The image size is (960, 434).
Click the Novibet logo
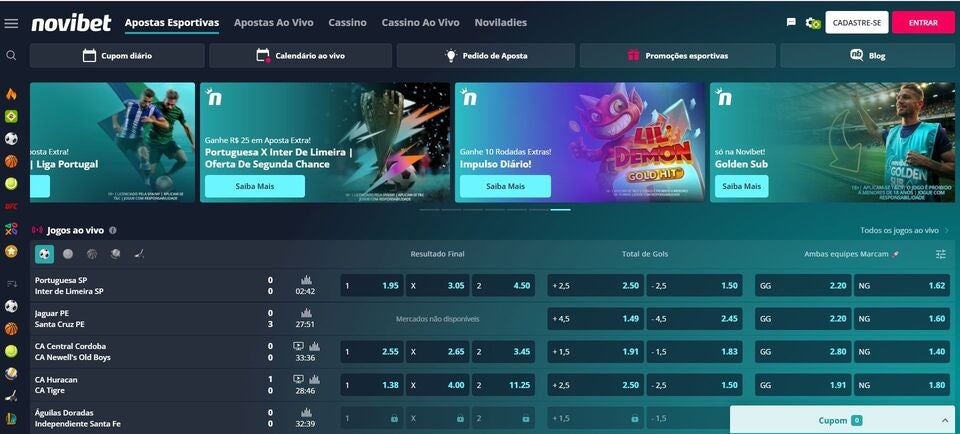(x=71, y=23)
